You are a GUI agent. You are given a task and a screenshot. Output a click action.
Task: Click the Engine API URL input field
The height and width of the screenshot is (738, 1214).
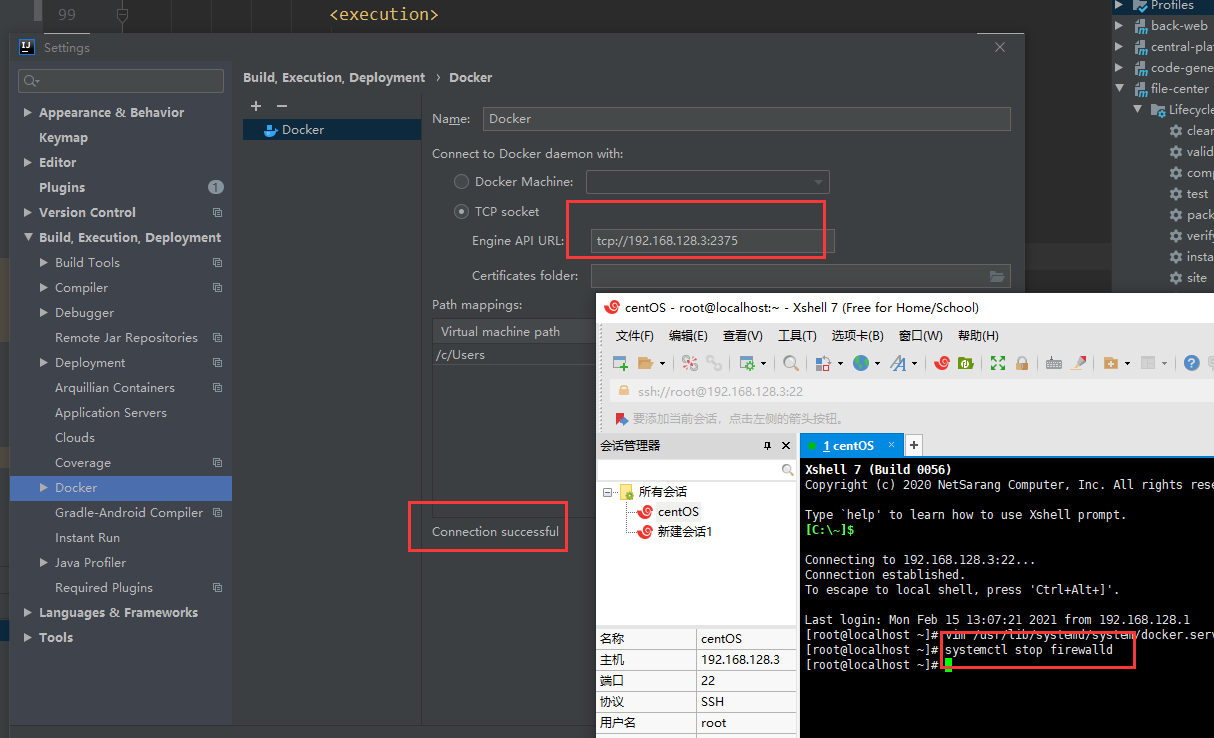tap(712, 241)
